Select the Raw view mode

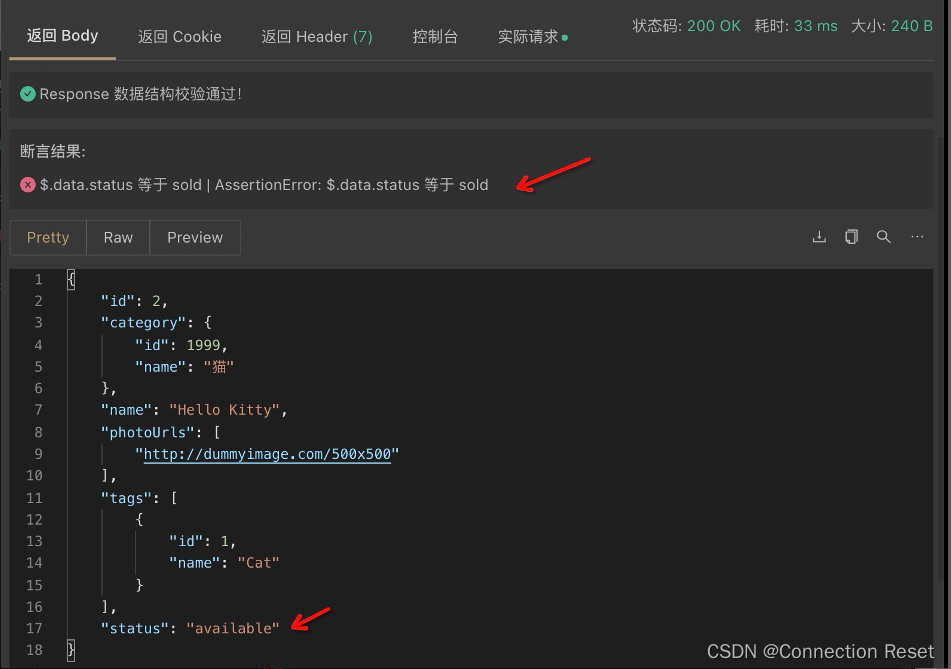tap(118, 237)
